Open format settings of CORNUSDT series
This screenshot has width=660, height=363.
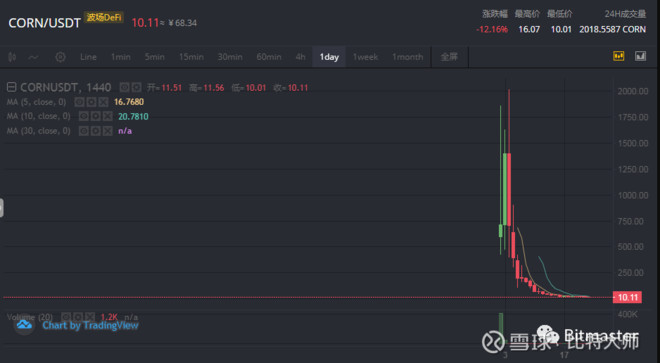(x=136, y=88)
